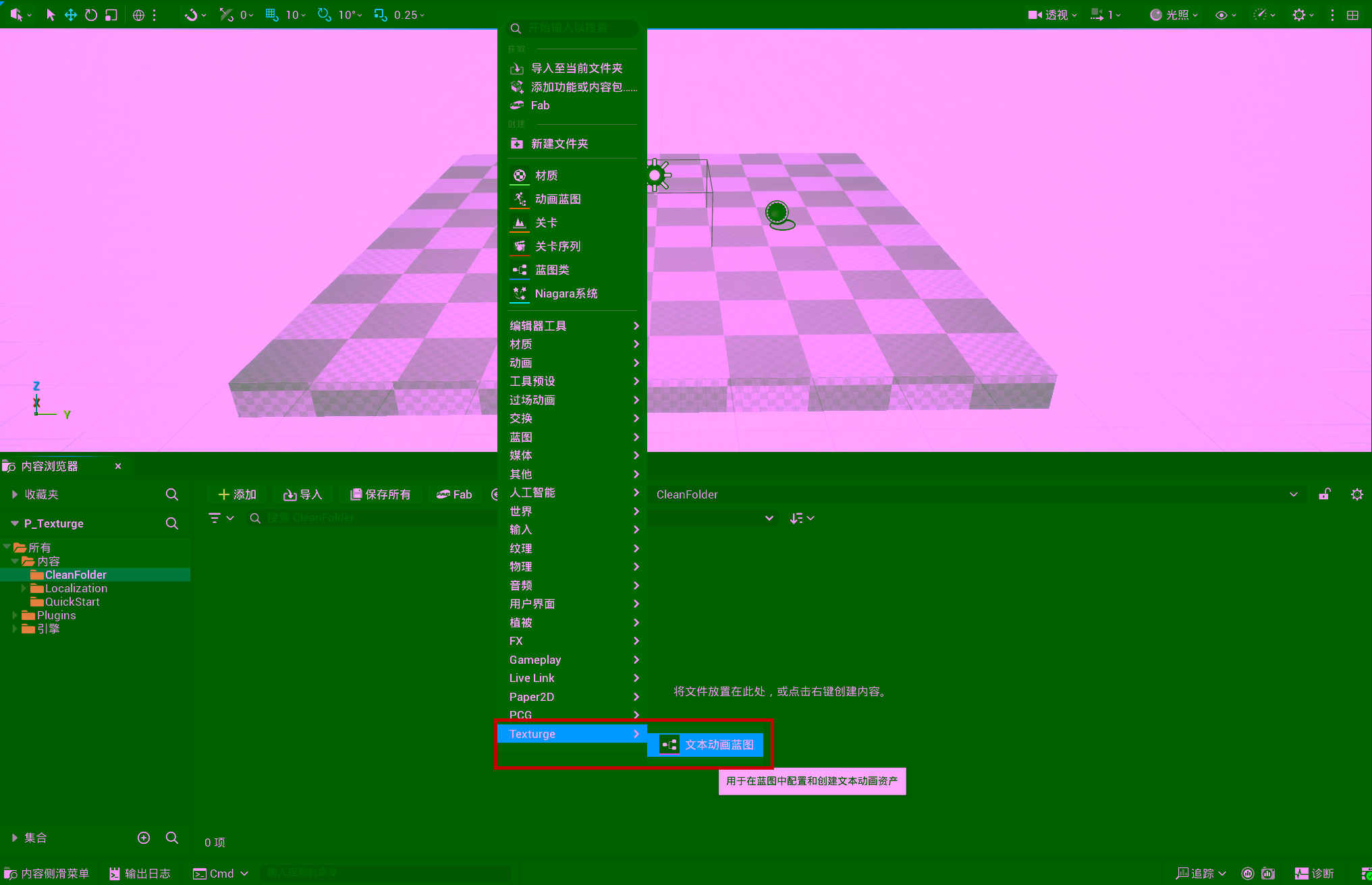
Task: Expand the 编辑器工具 submenu
Action: click(x=572, y=326)
